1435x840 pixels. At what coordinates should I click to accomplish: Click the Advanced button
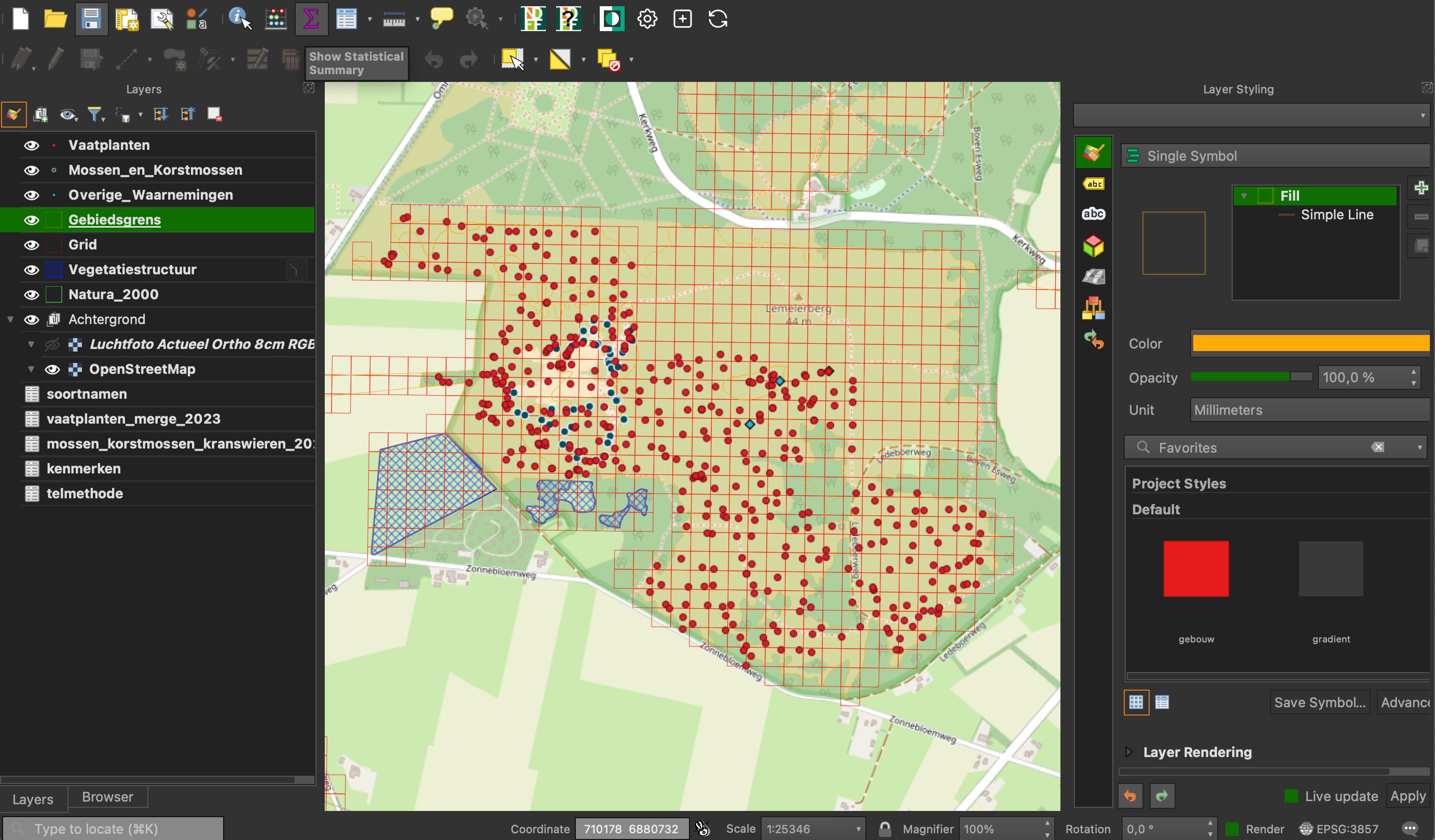(1404, 702)
